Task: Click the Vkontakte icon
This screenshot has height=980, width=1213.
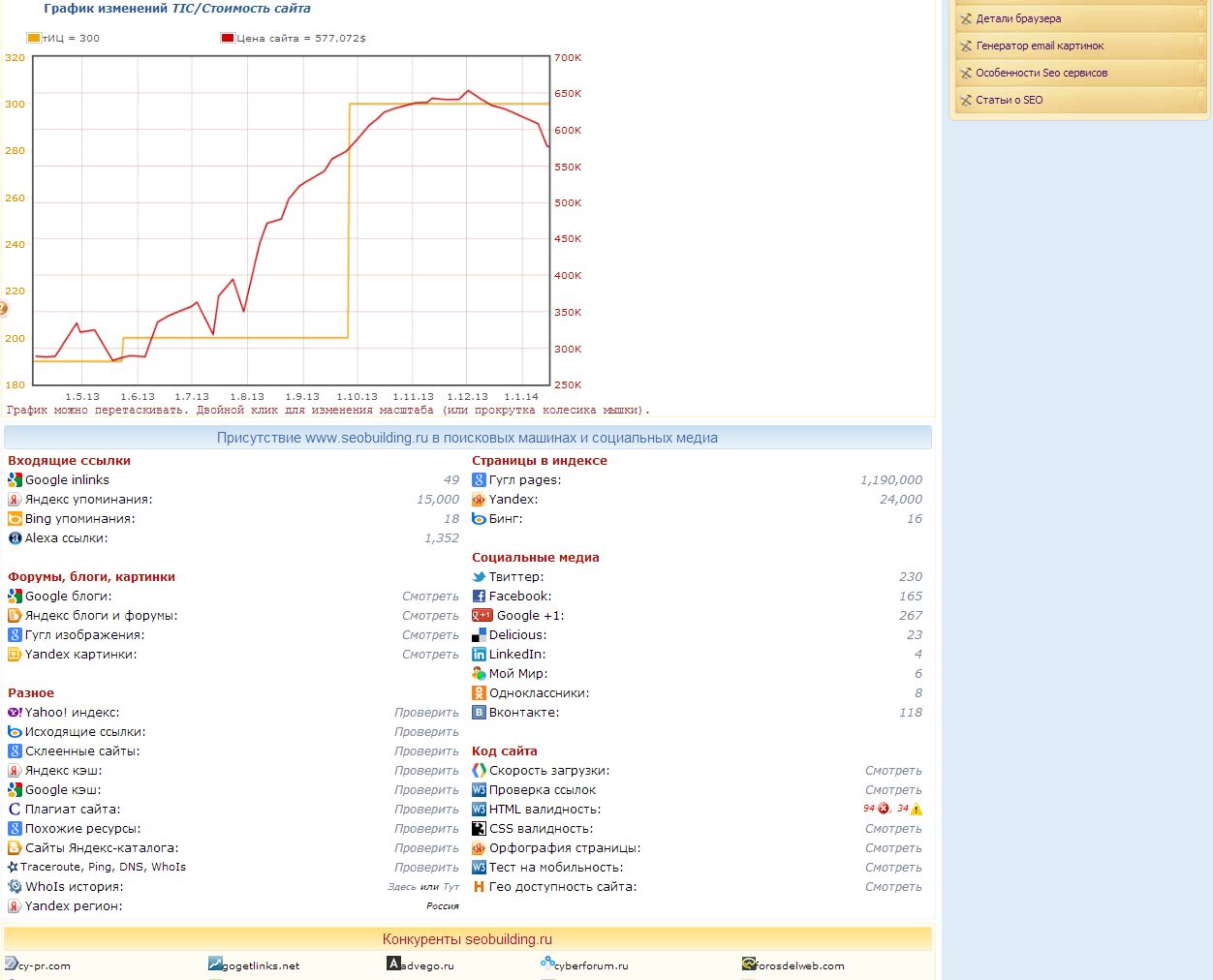Action: (x=479, y=713)
